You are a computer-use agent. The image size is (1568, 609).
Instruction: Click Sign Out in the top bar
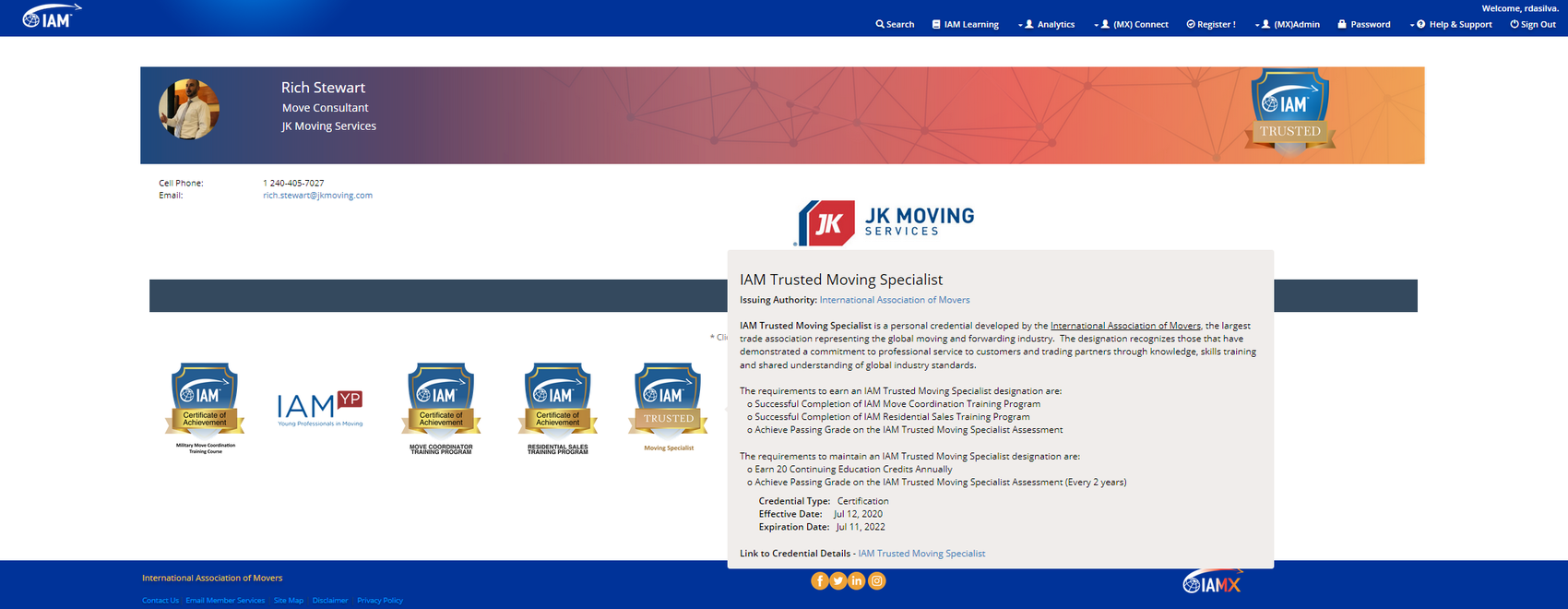[x=1533, y=24]
